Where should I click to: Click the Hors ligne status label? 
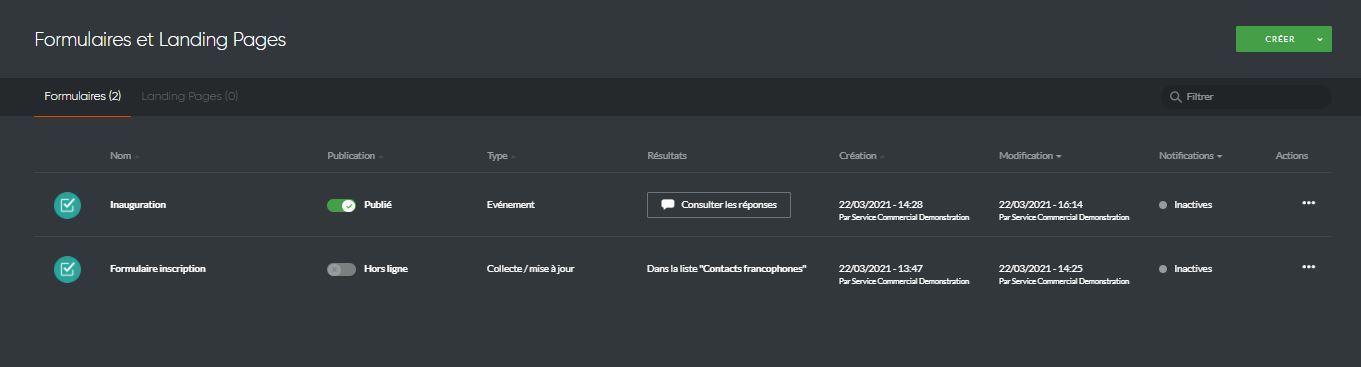[x=386, y=269]
